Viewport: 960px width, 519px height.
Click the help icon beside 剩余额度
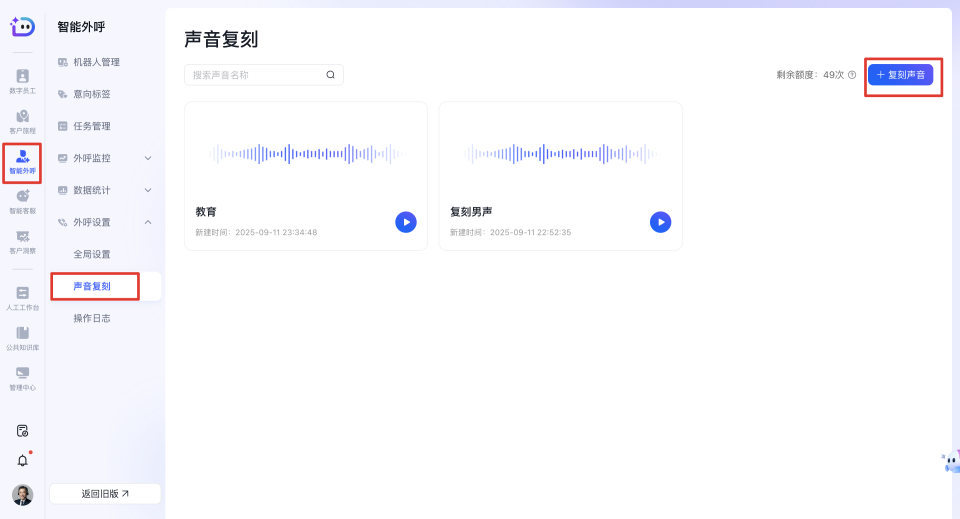pos(852,75)
